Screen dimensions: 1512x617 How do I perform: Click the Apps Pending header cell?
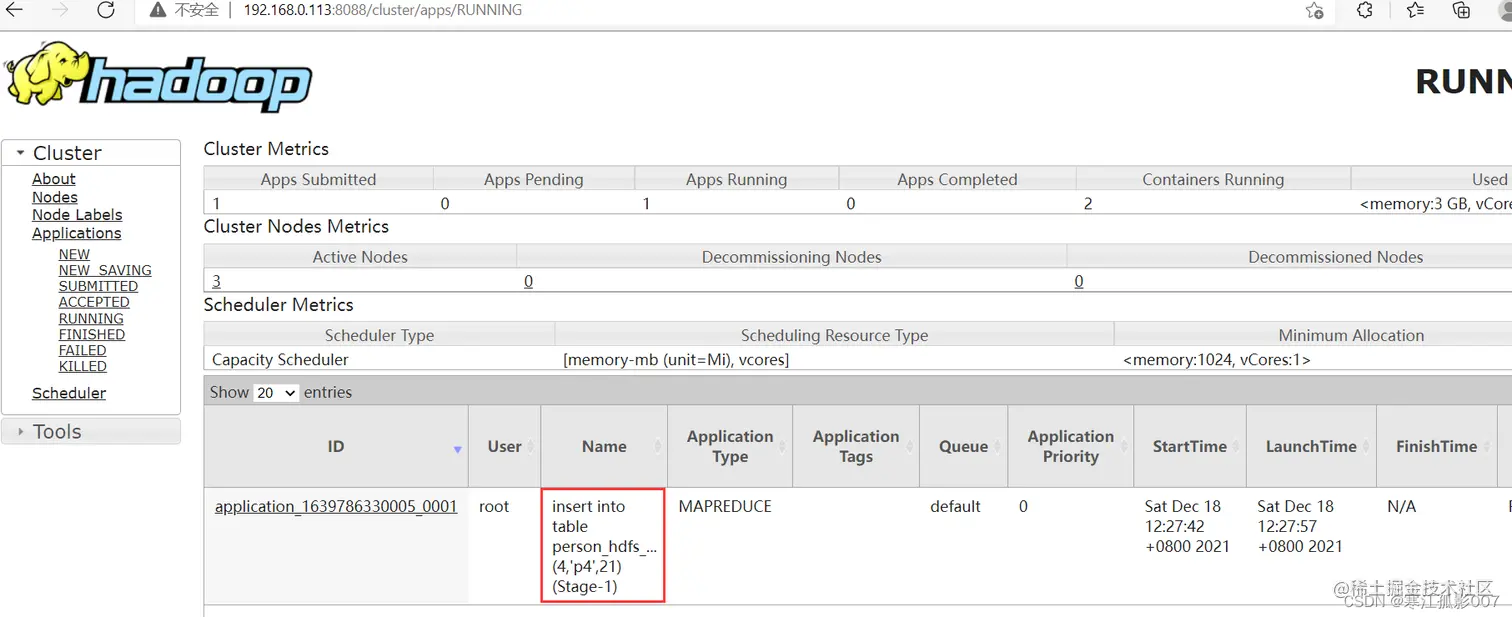(x=534, y=180)
